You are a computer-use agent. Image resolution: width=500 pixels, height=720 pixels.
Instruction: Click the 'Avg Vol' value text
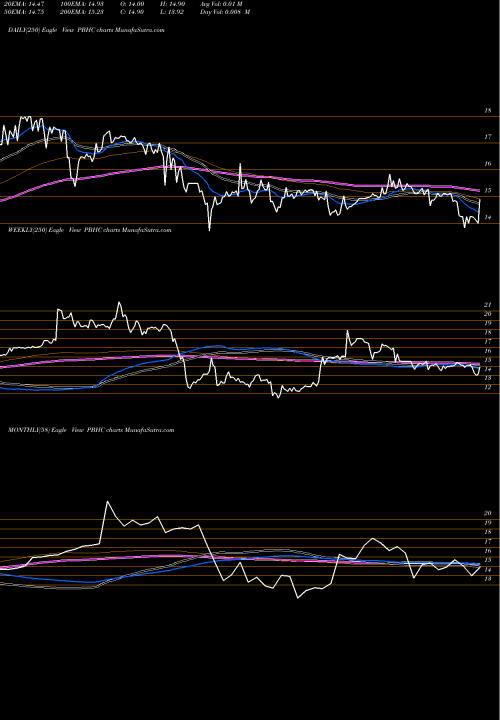(x=221, y=4)
